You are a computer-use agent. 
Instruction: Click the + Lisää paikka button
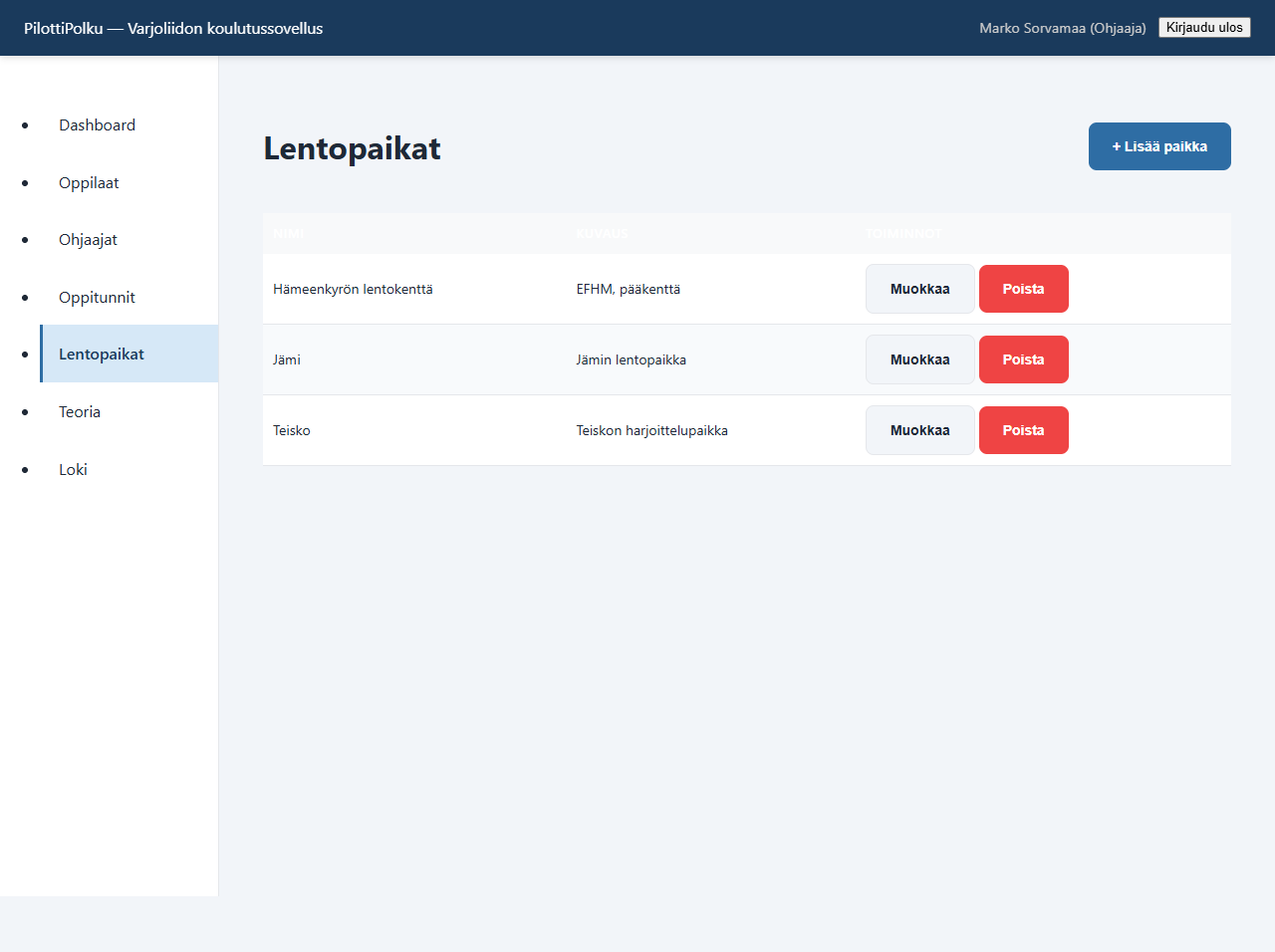click(x=1158, y=146)
